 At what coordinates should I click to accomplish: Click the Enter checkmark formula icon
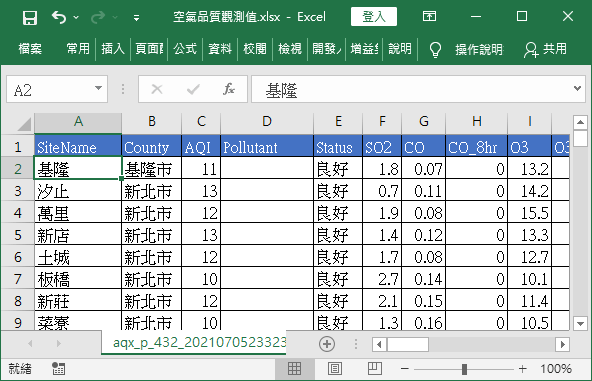pyautogui.click(x=193, y=89)
